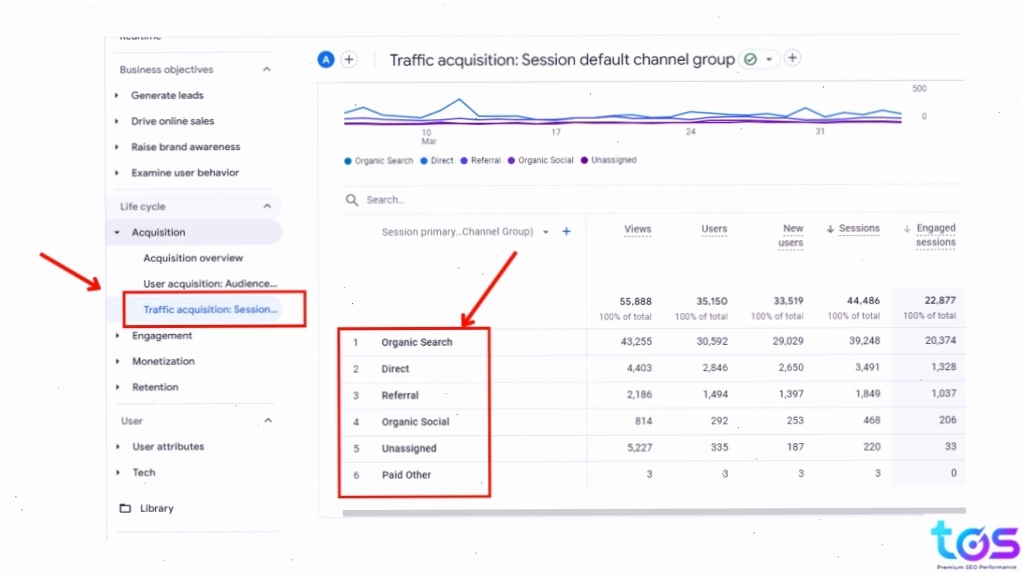The image size is (1022, 579).
Task: Click the Direct row label
Action: pos(395,369)
